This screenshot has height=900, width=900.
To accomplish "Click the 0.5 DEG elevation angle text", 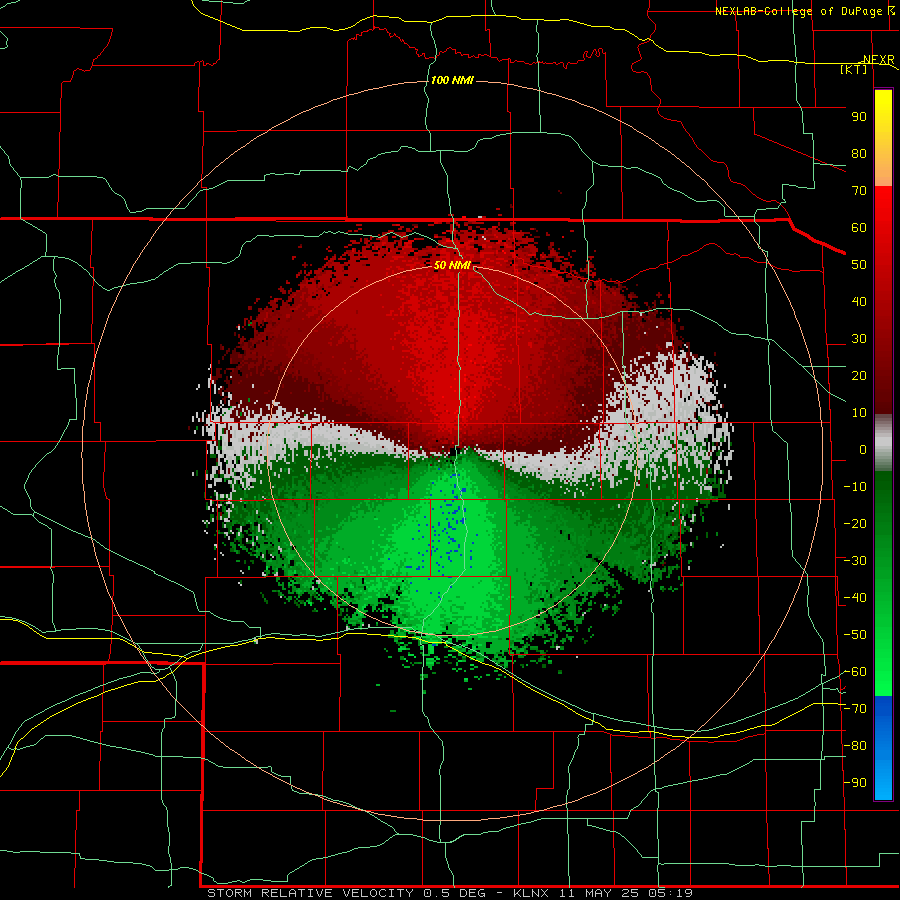I will (455, 893).
